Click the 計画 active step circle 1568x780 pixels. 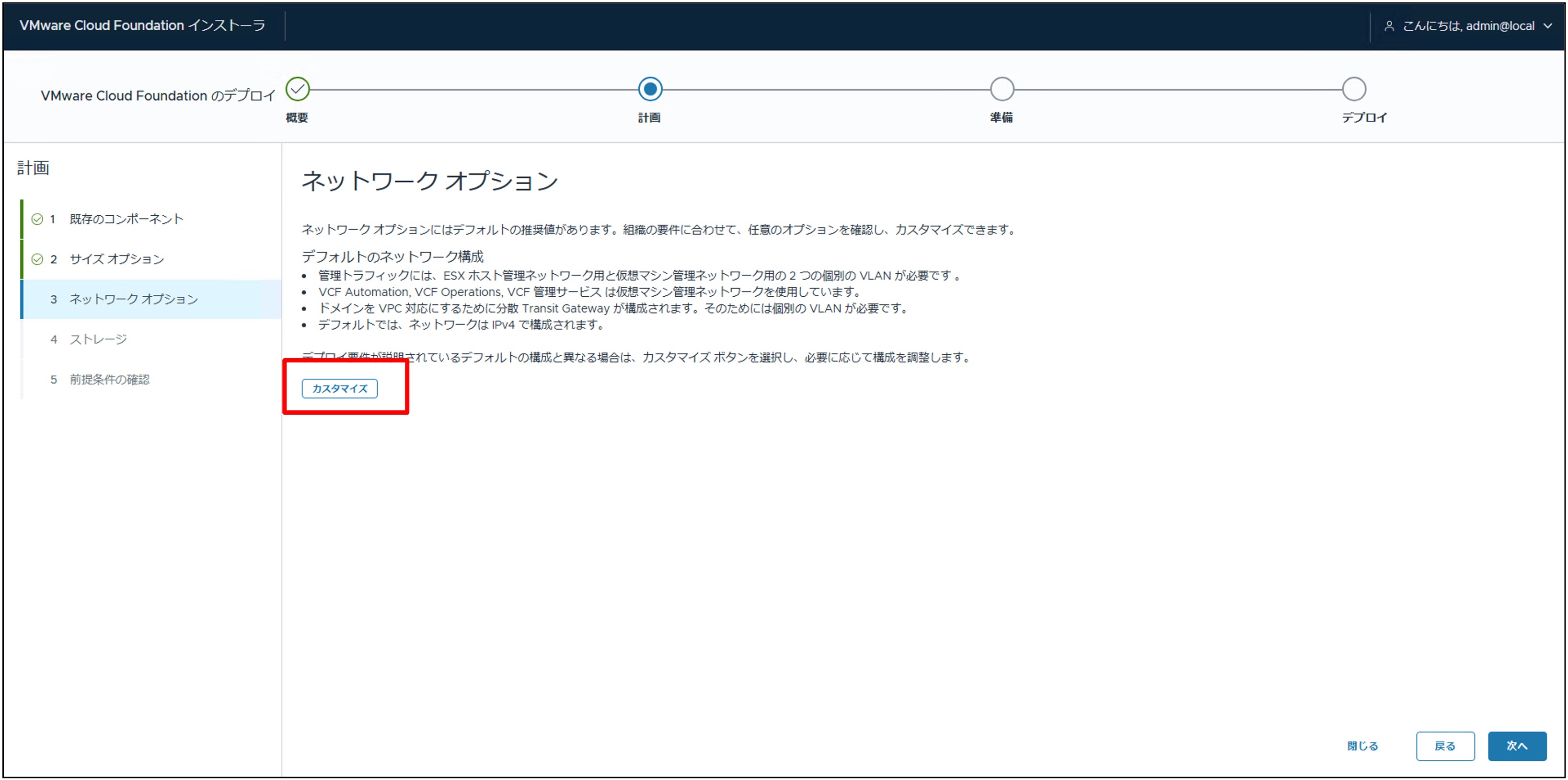coord(649,89)
